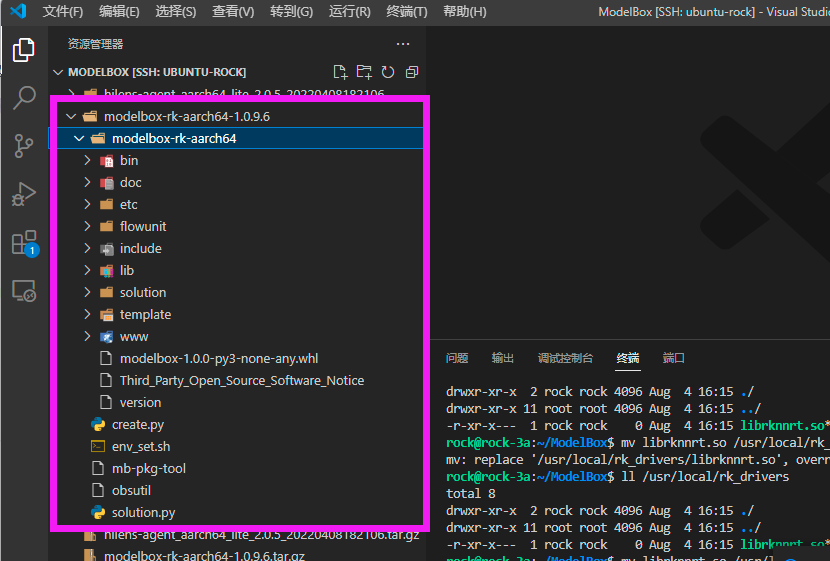This screenshot has width=830, height=561.
Task: Open the obsutil file
Action: pos(131,491)
